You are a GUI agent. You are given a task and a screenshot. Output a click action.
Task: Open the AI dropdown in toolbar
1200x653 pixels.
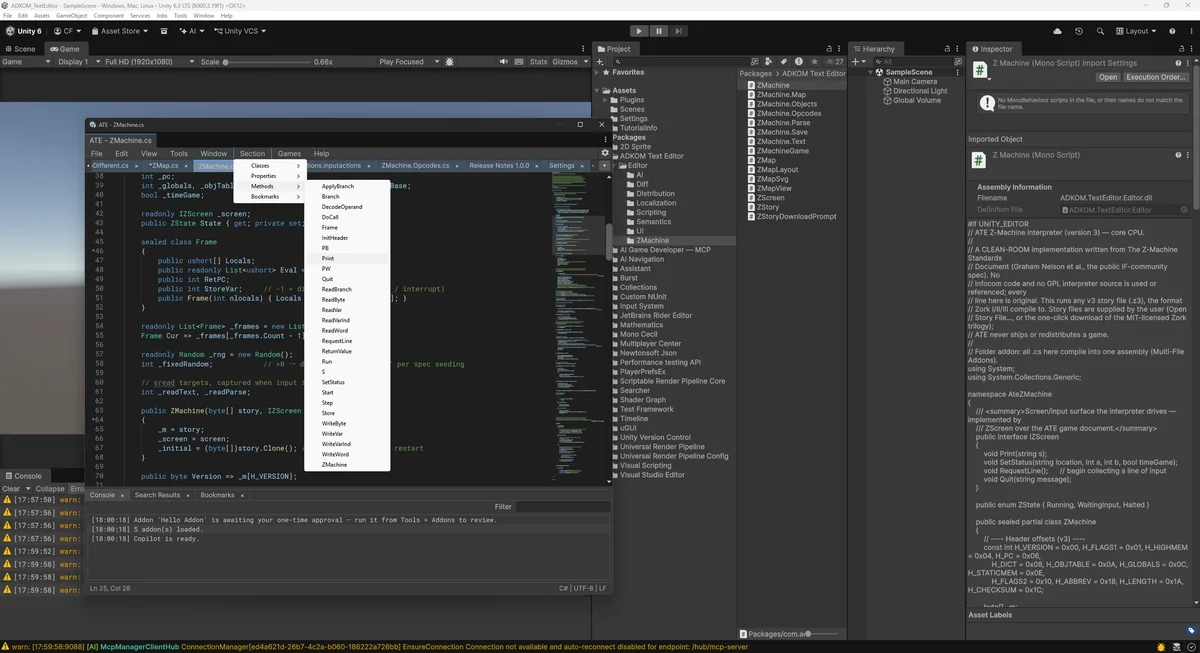192,31
